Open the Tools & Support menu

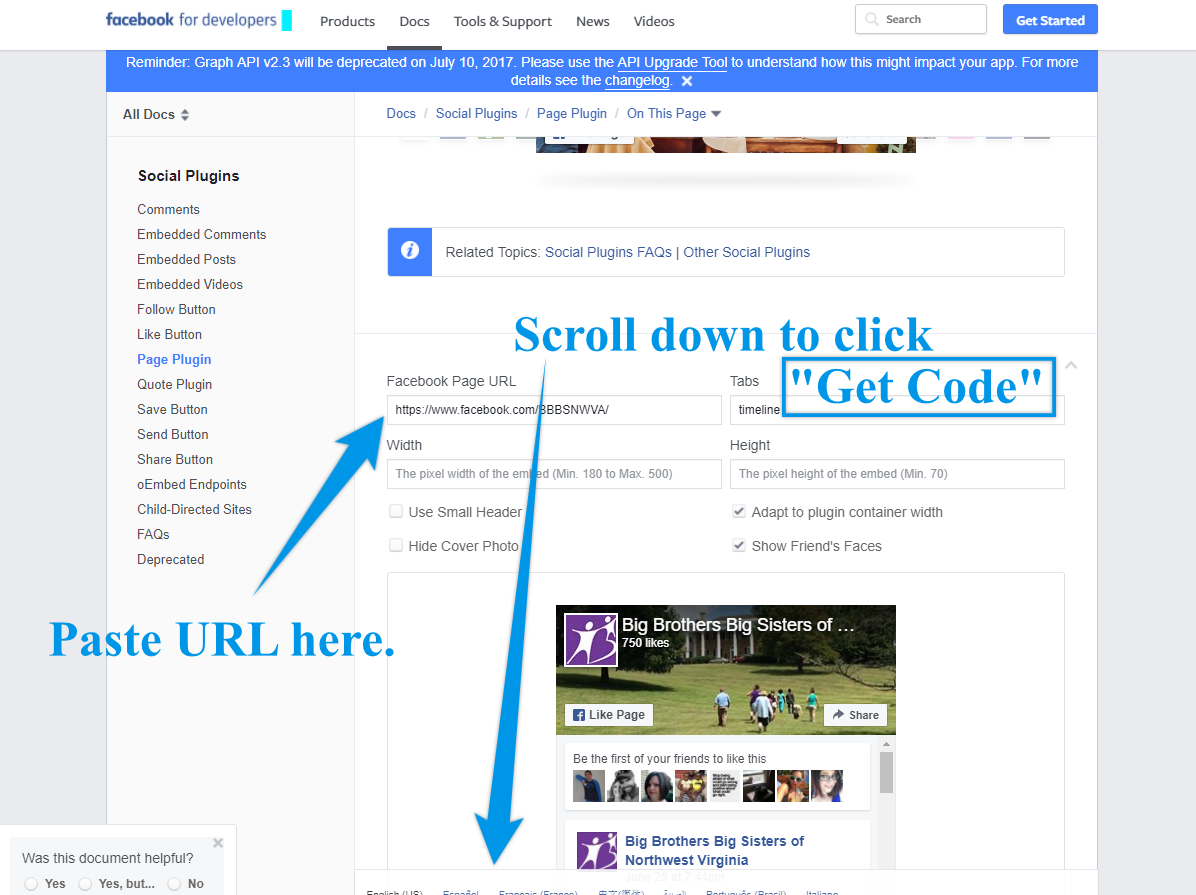click(x=503, y=21)
